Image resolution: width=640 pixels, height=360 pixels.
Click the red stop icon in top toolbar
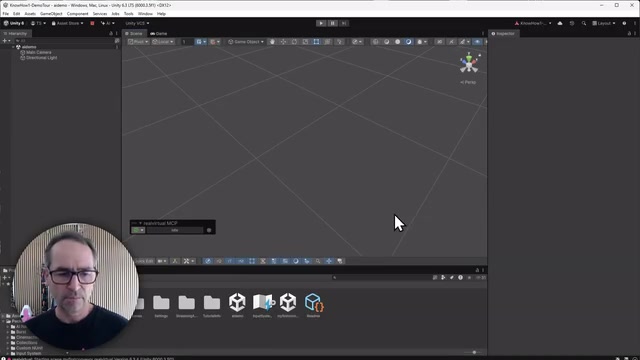[x=92, y=23]
